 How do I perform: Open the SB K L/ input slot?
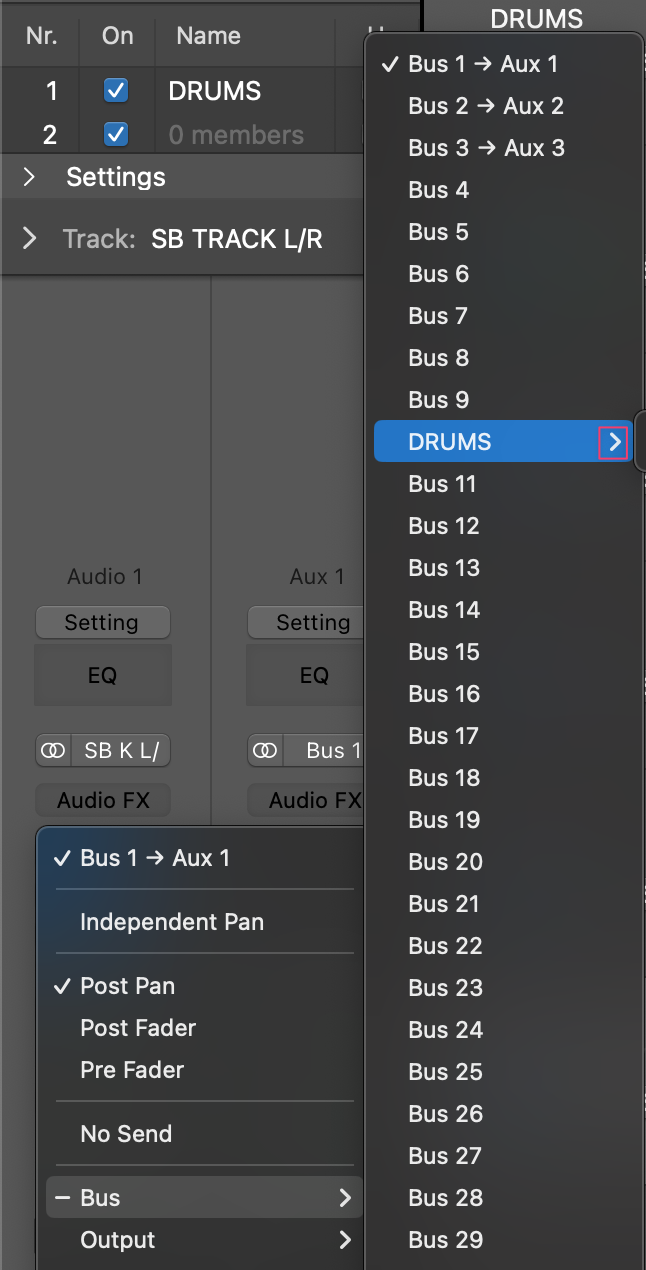(121, 751)
